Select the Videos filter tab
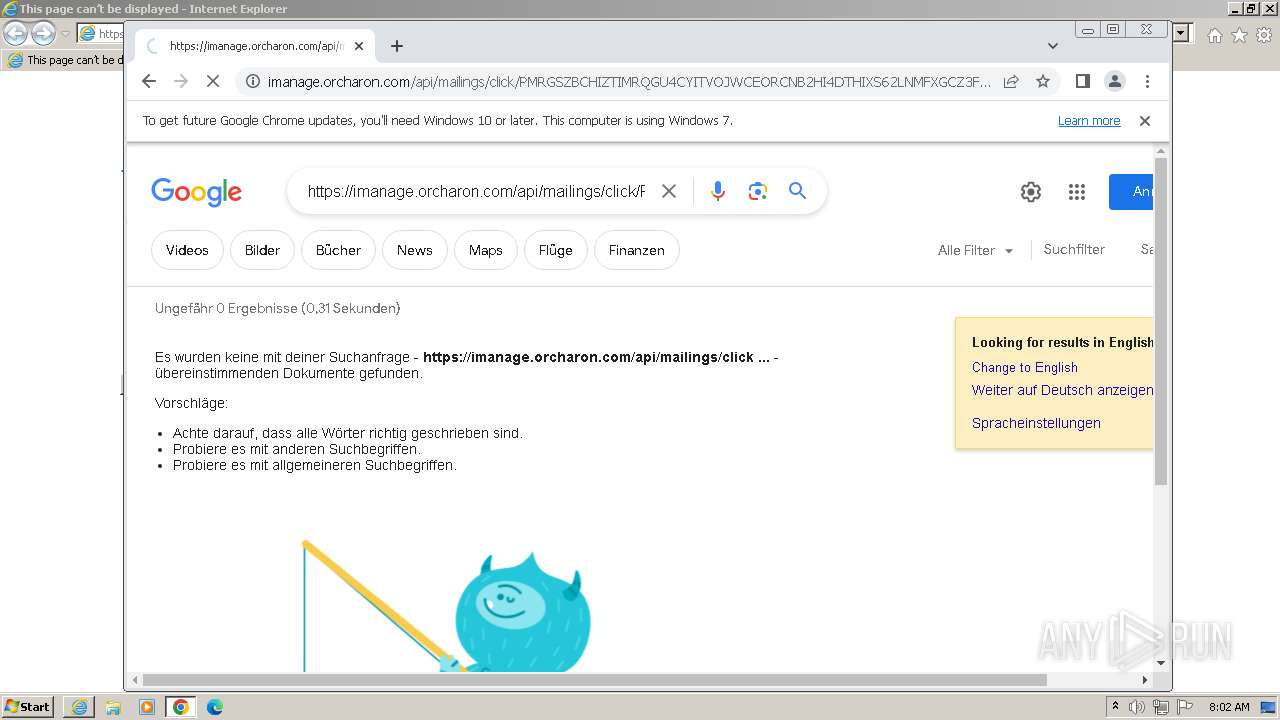The height and width of the screenshot is (720, 1280). click(187, 250)
